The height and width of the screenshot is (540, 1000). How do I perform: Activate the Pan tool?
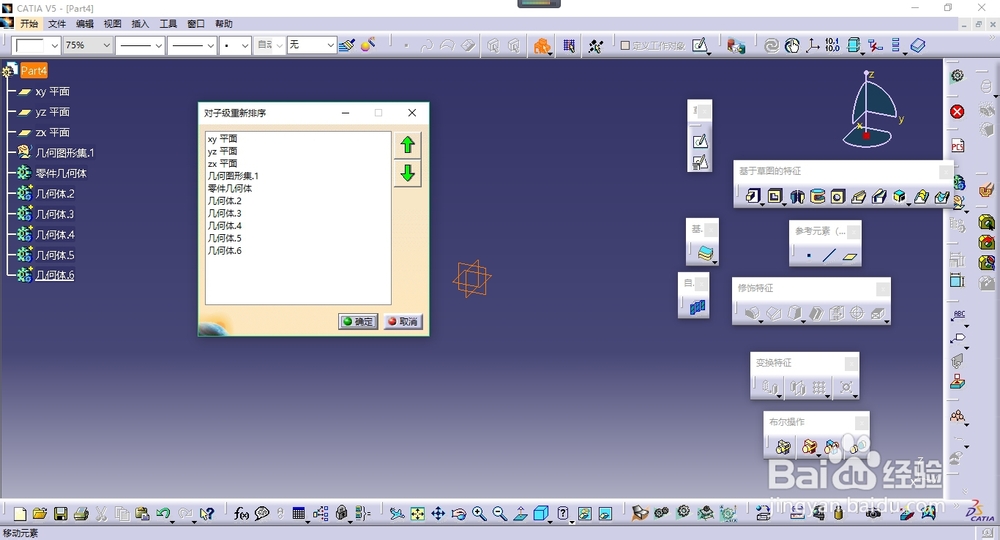438,514
